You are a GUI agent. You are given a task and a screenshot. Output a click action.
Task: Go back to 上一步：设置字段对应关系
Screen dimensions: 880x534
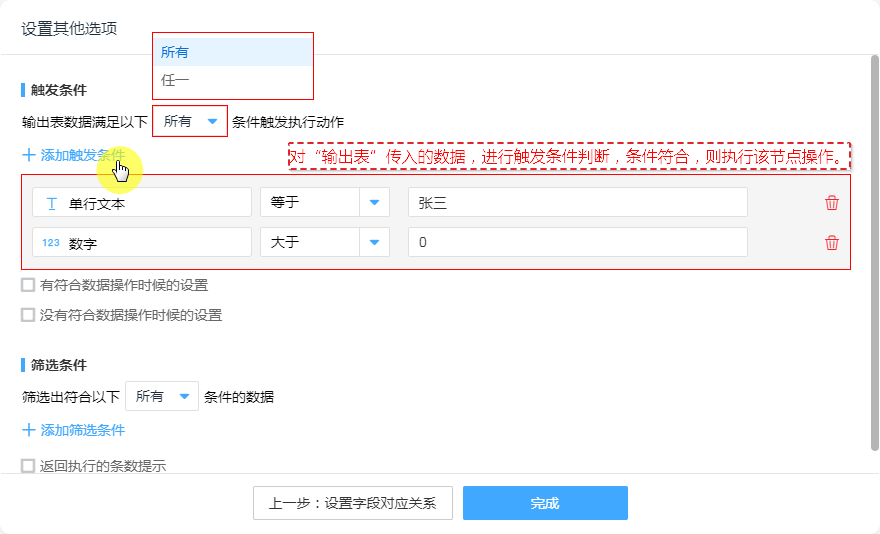[x=353, y=503]
